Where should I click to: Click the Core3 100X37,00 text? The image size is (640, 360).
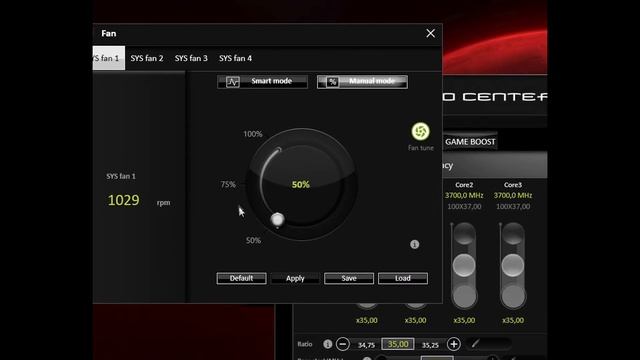pos(513,207)
